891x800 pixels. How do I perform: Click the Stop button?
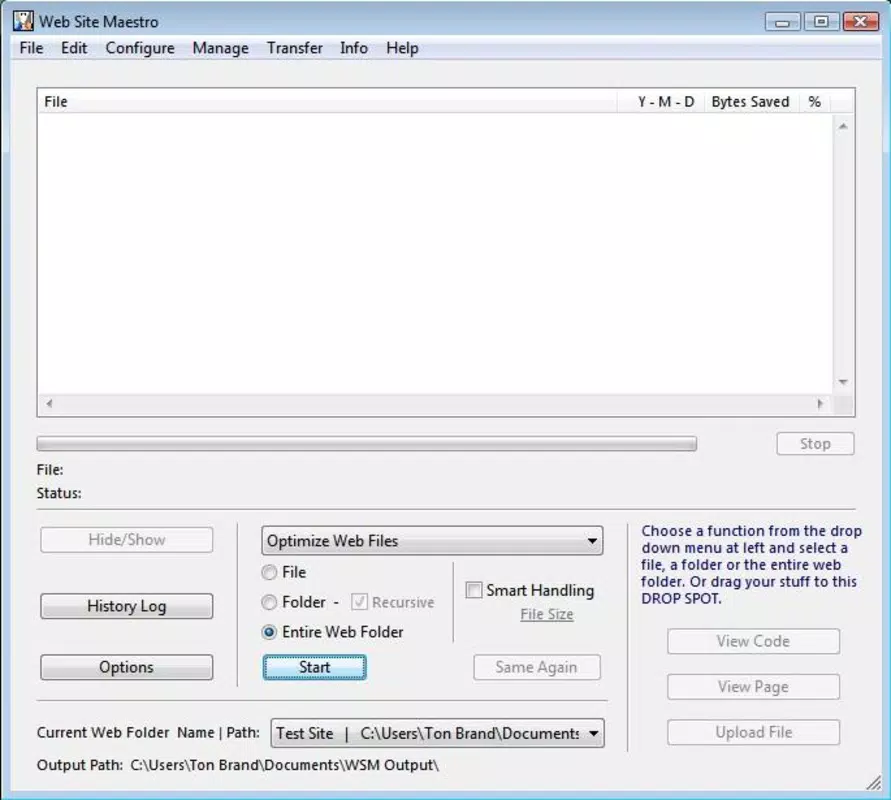click(815, 444)
